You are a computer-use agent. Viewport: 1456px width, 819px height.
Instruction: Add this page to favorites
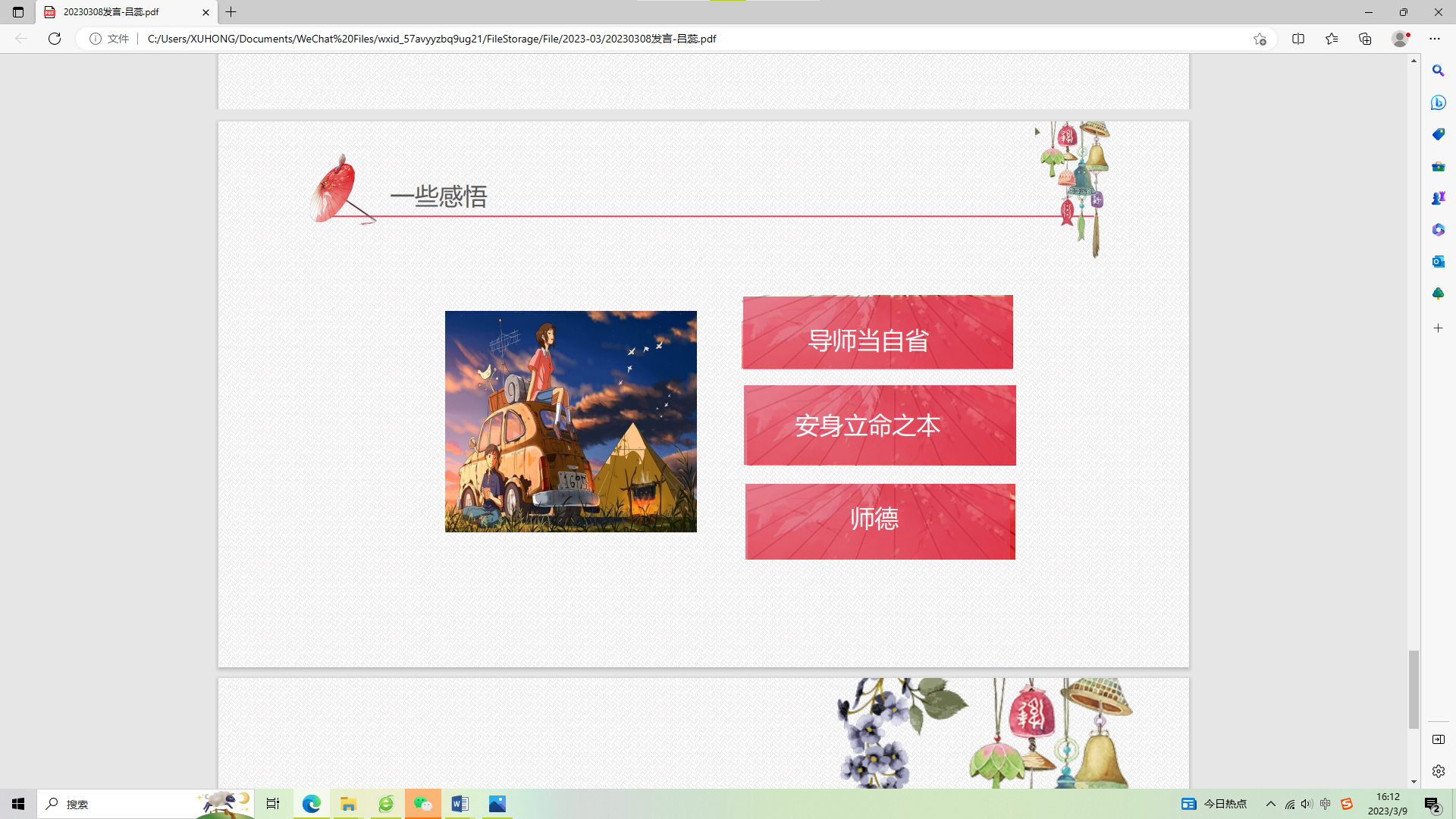[1260, 39]
